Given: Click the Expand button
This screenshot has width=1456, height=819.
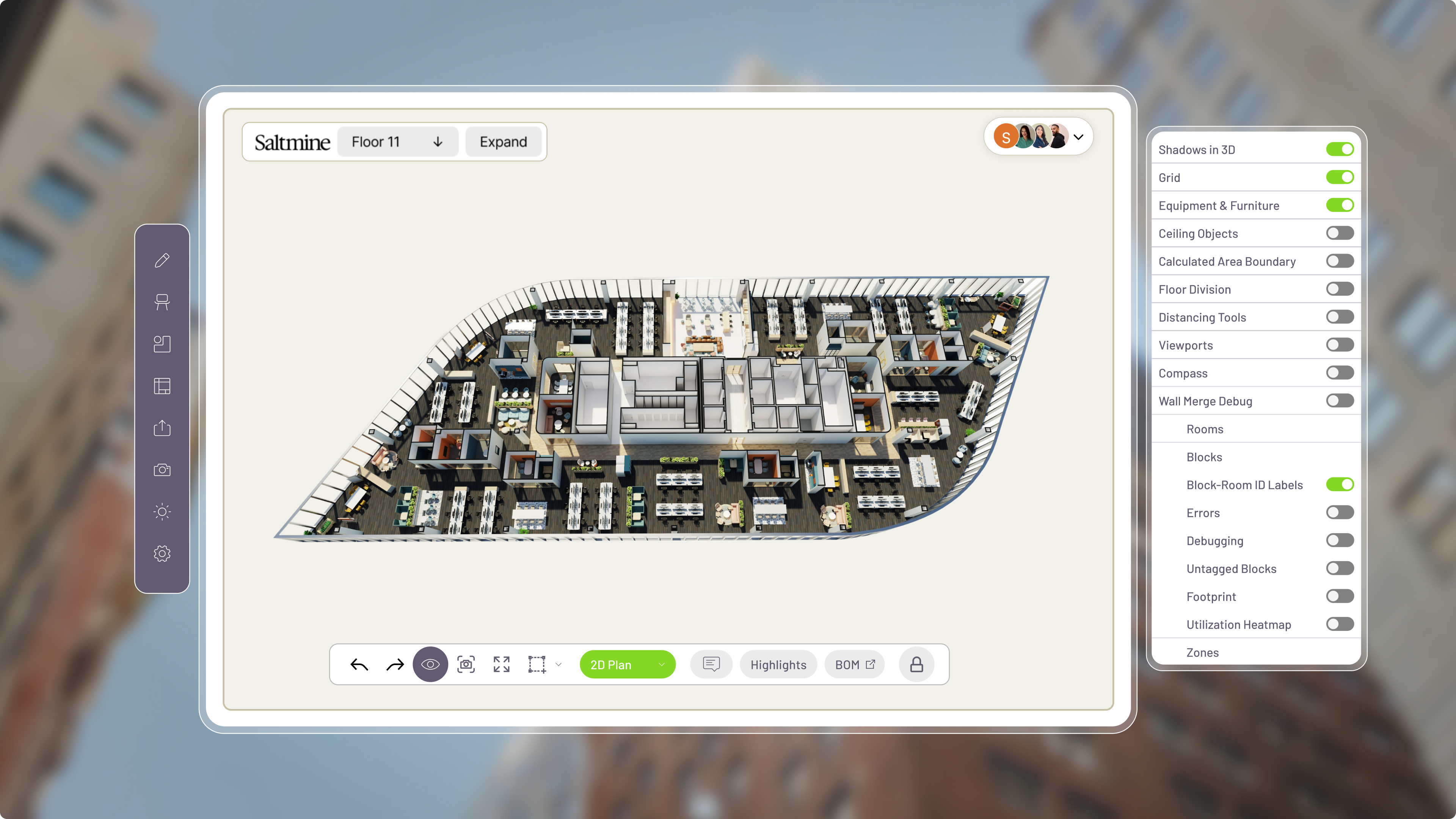Looking at the screenshot, I should [503, 142].
